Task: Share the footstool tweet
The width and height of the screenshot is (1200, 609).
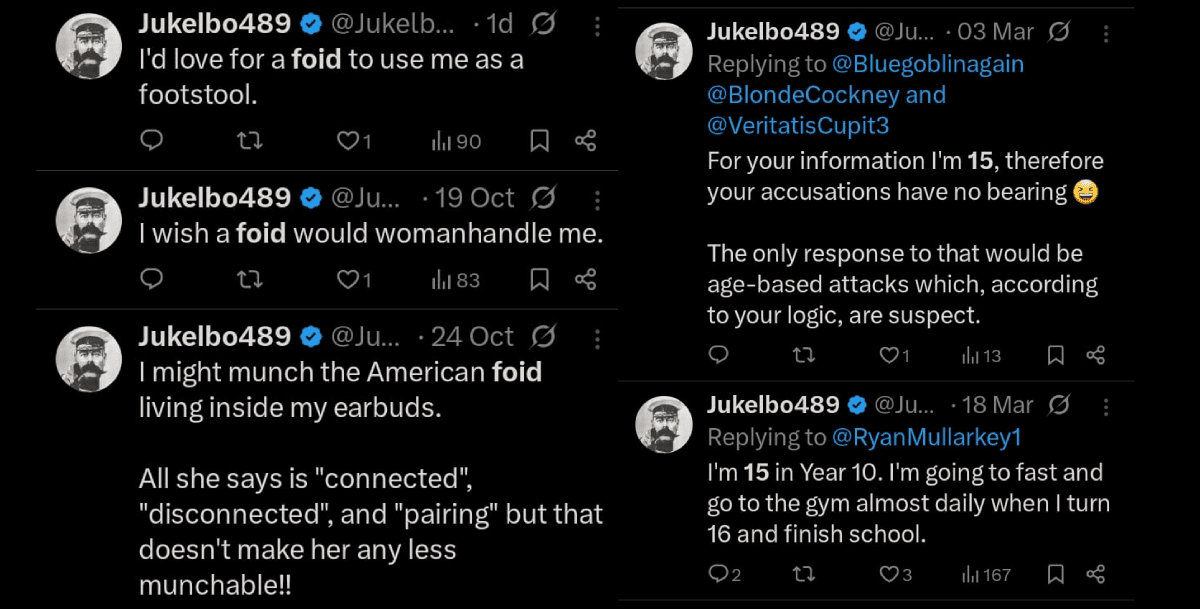Action: click(586, 141)
